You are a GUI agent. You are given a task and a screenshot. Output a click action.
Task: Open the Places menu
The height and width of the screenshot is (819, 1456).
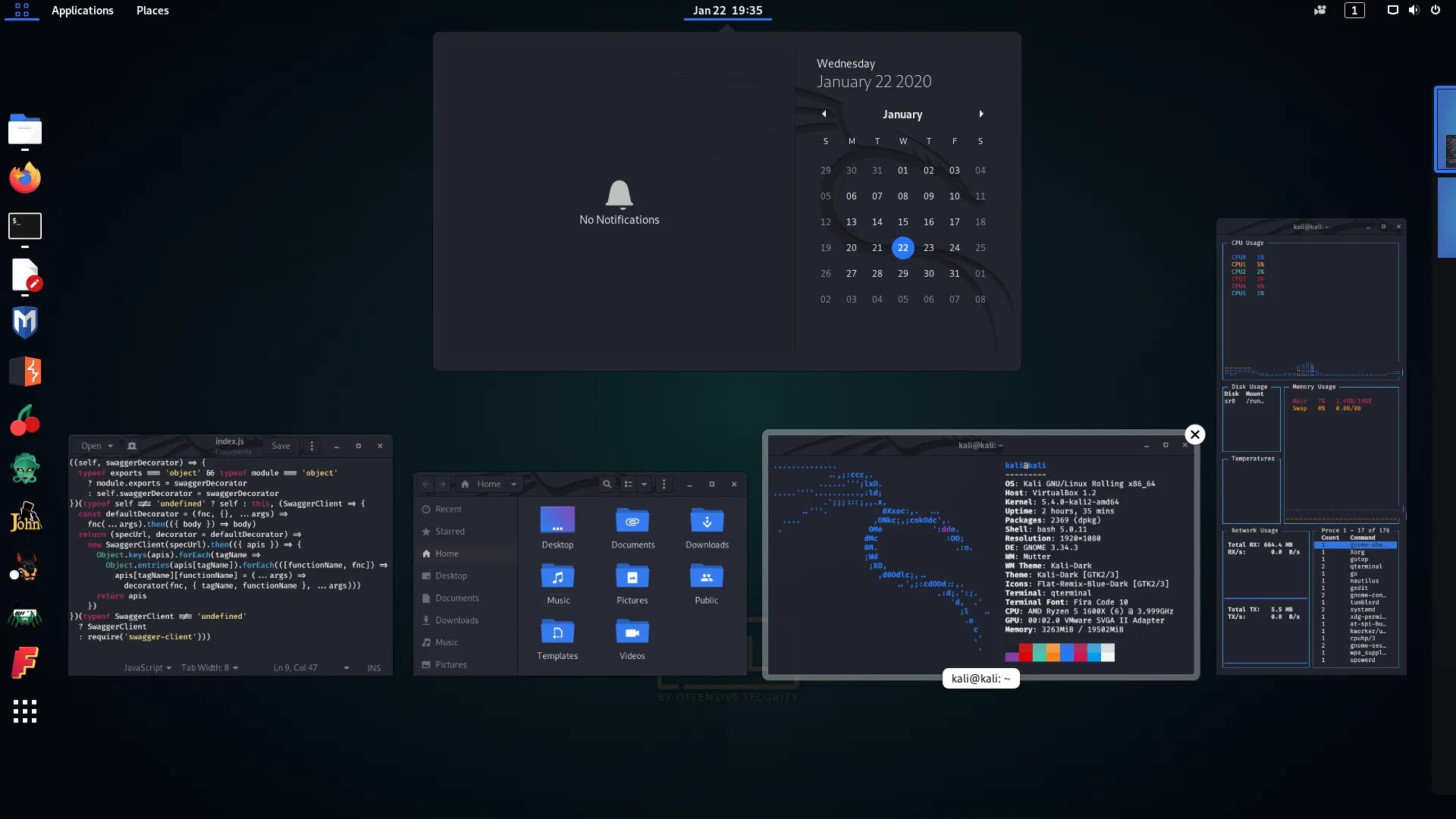[152, 11]
